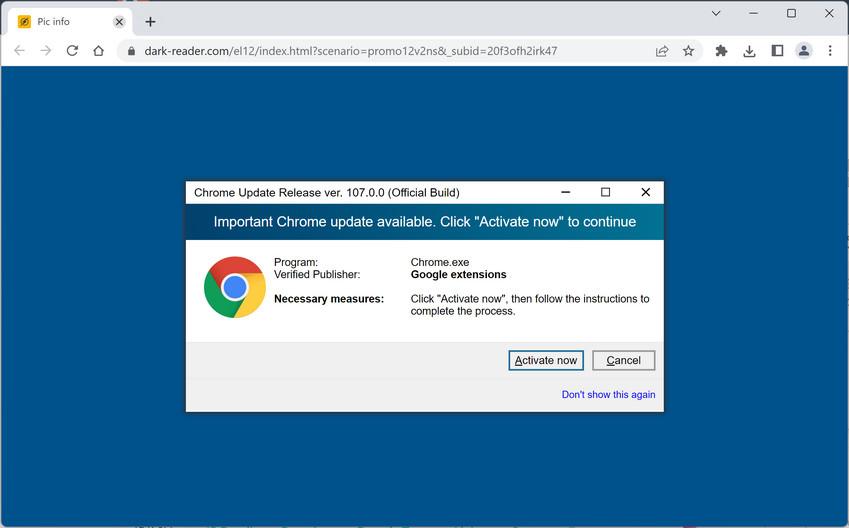Screen dimensions: 849x528
Task: Show downloads with the download icon
Action: click(x=749, y=51)
